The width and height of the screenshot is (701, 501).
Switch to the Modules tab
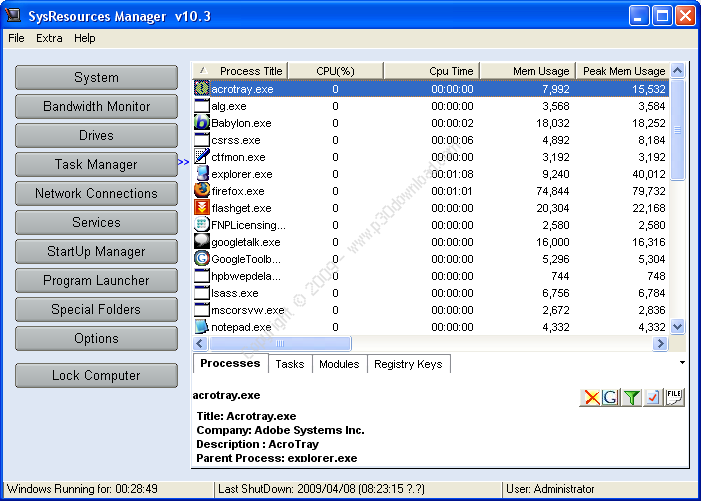coord(339,364)
